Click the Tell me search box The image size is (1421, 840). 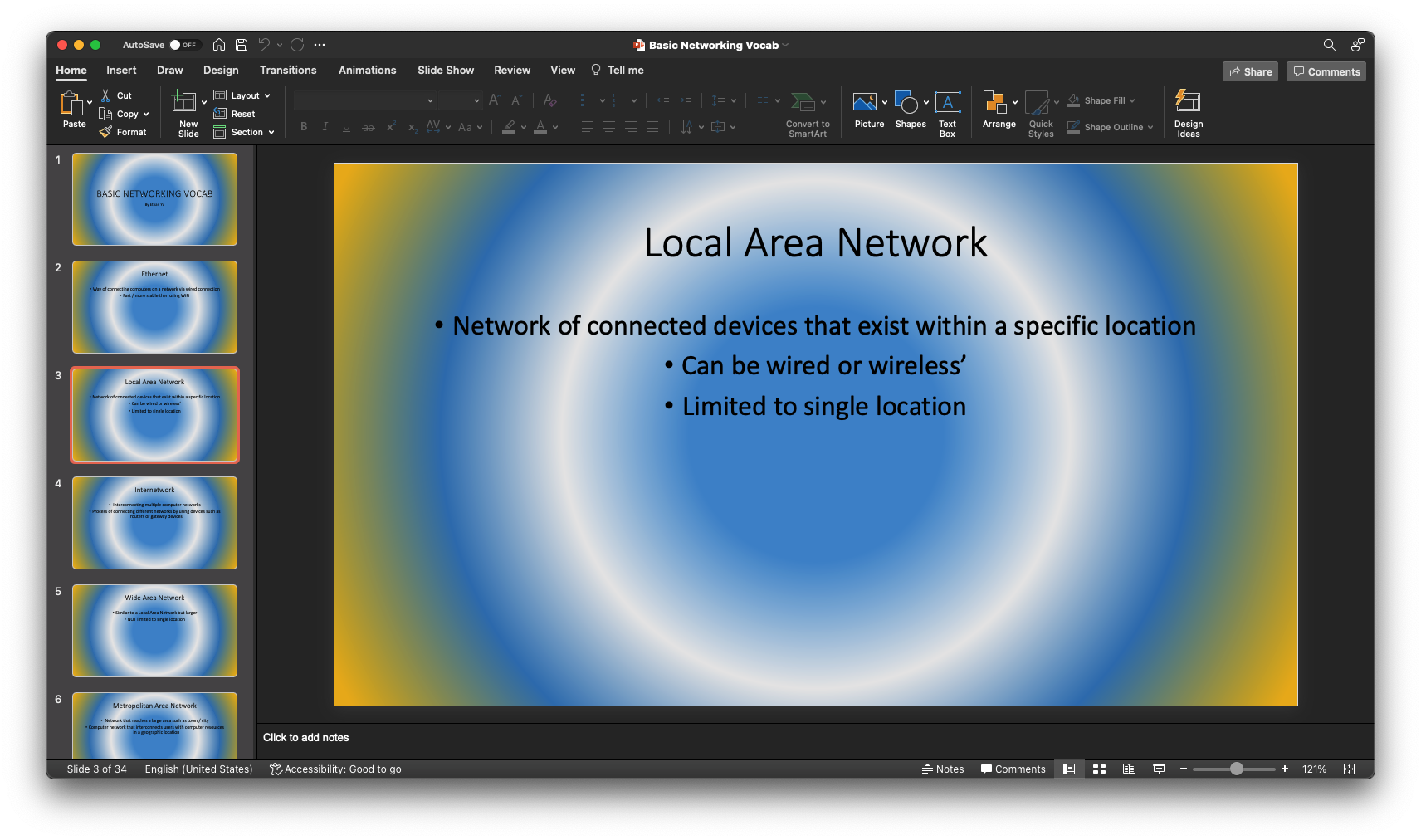(618, 71)
